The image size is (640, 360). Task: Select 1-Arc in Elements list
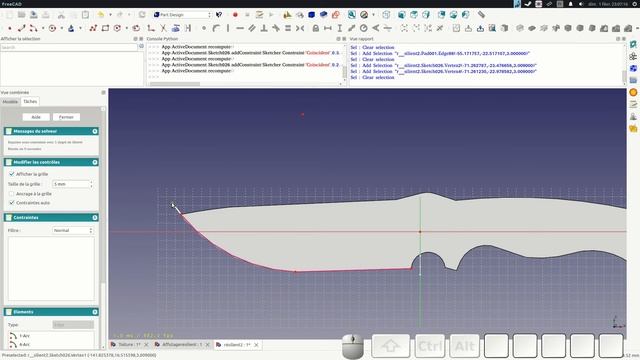pyautogui.click(x=24, y=336)
